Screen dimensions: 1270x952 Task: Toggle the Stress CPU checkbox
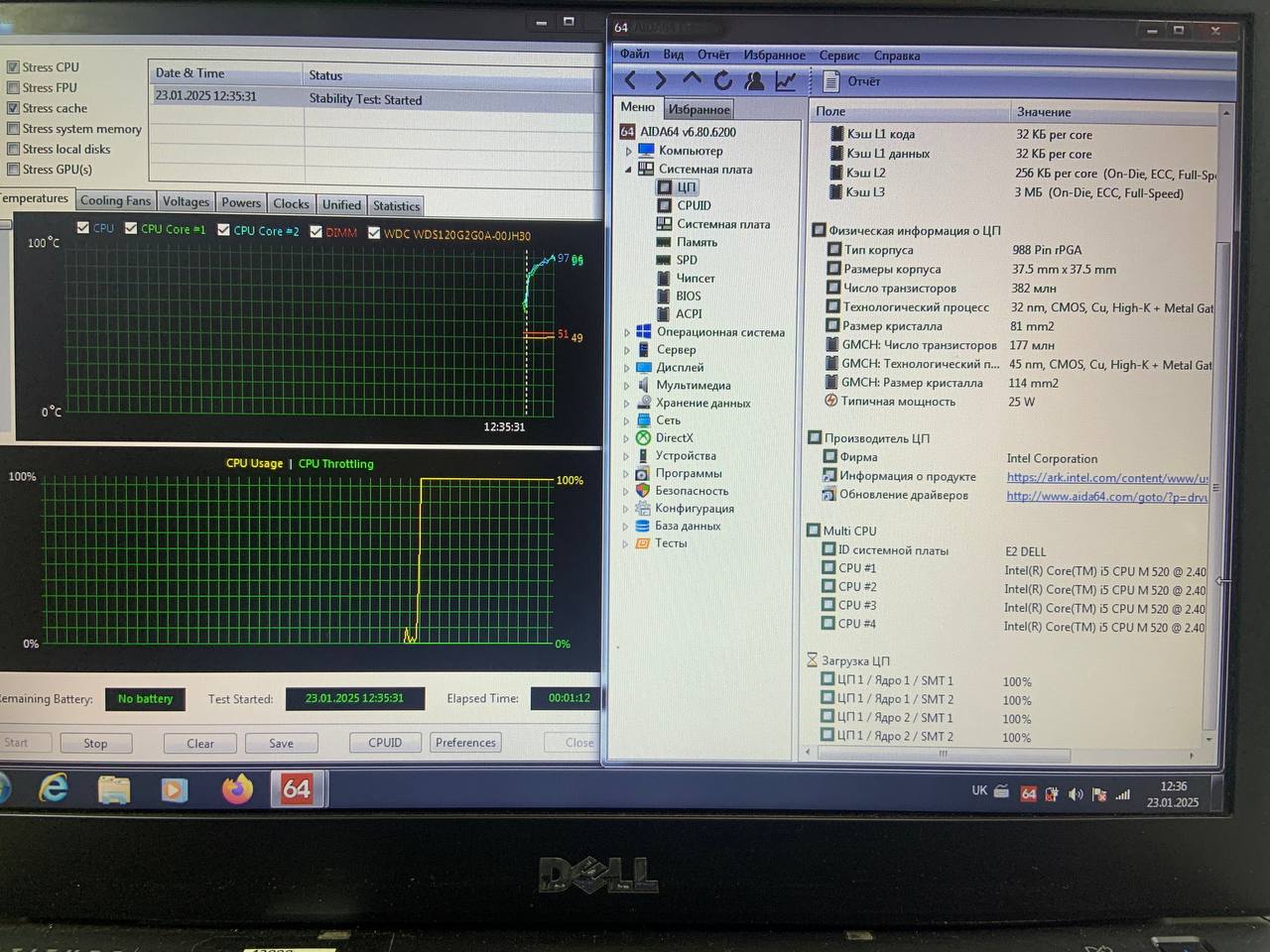(x=13, y=67)
